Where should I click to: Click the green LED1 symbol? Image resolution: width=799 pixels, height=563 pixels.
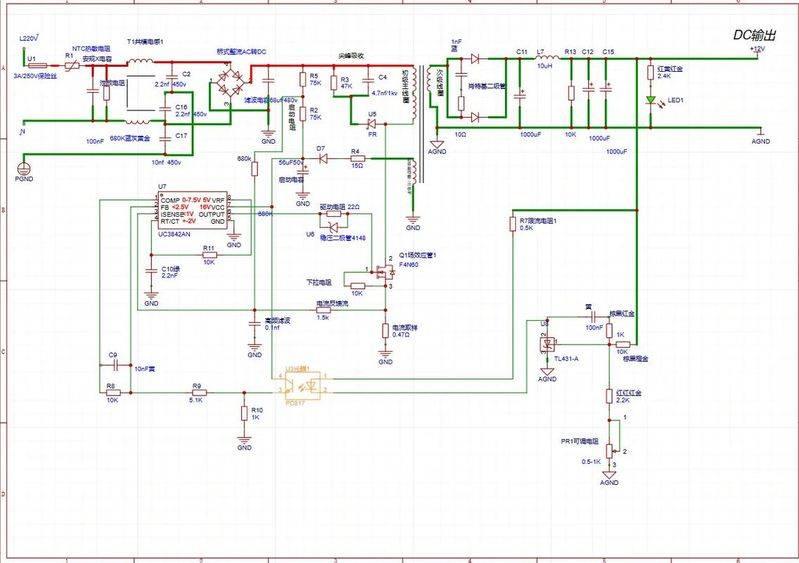coord(651,100)
